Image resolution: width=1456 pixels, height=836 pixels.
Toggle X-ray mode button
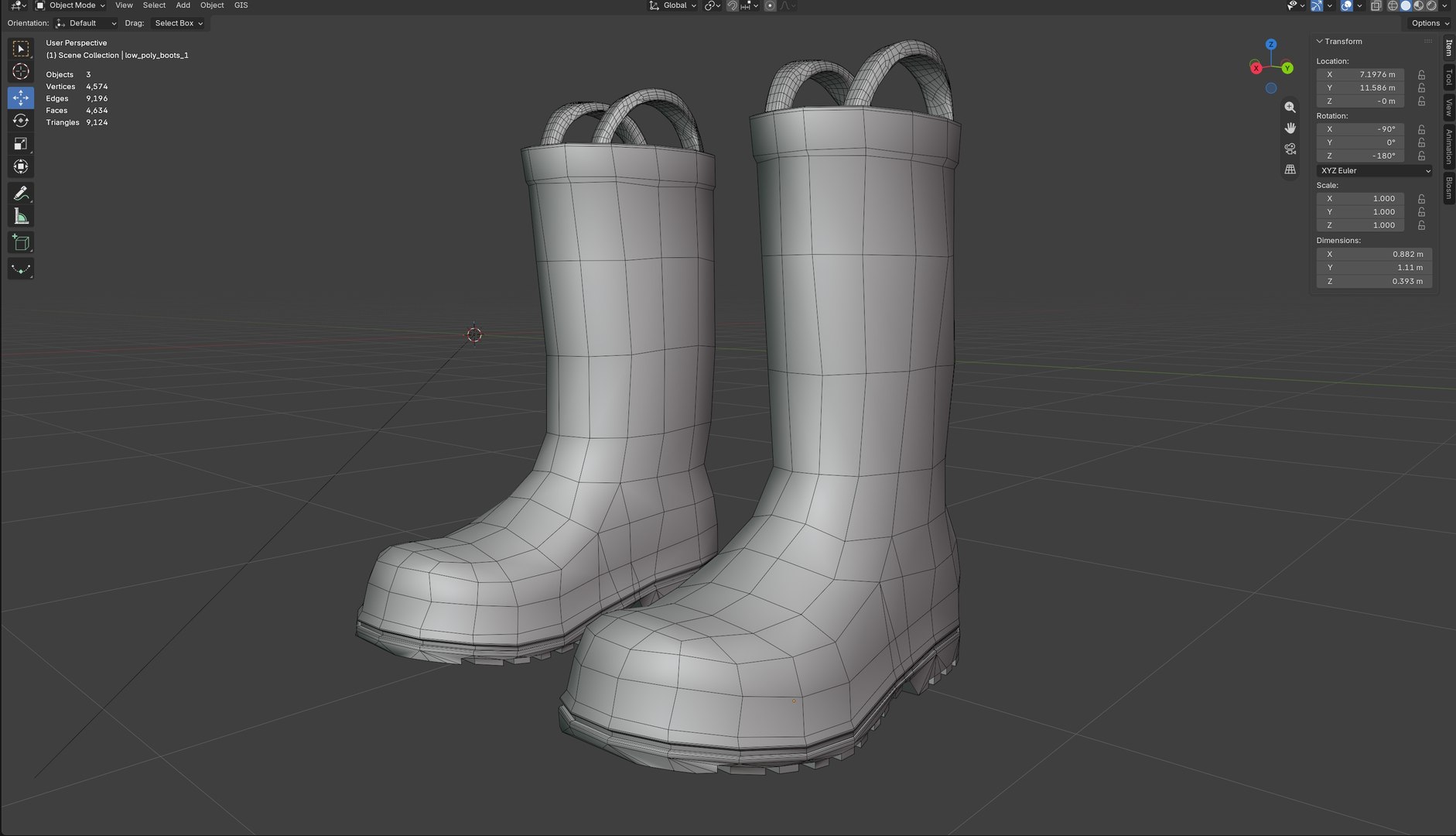[1376, 5]
